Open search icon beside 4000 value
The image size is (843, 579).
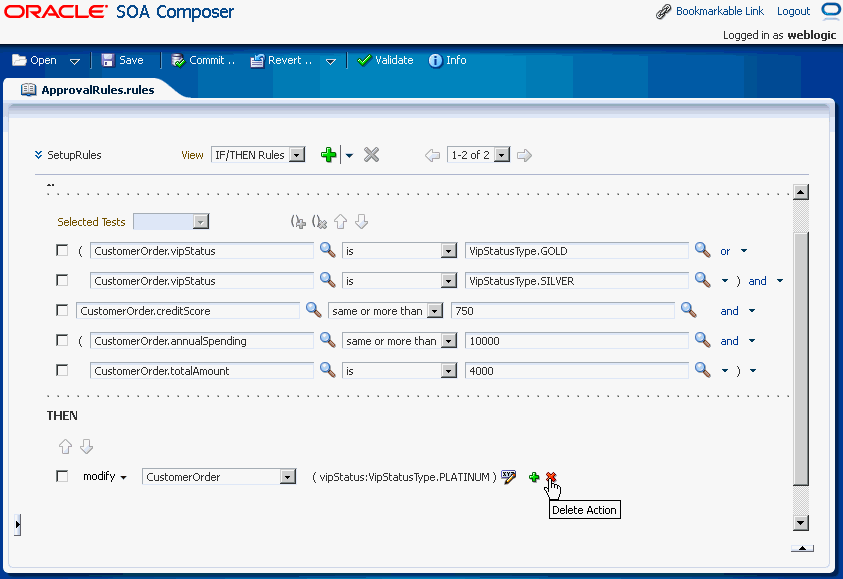(703, 369)
